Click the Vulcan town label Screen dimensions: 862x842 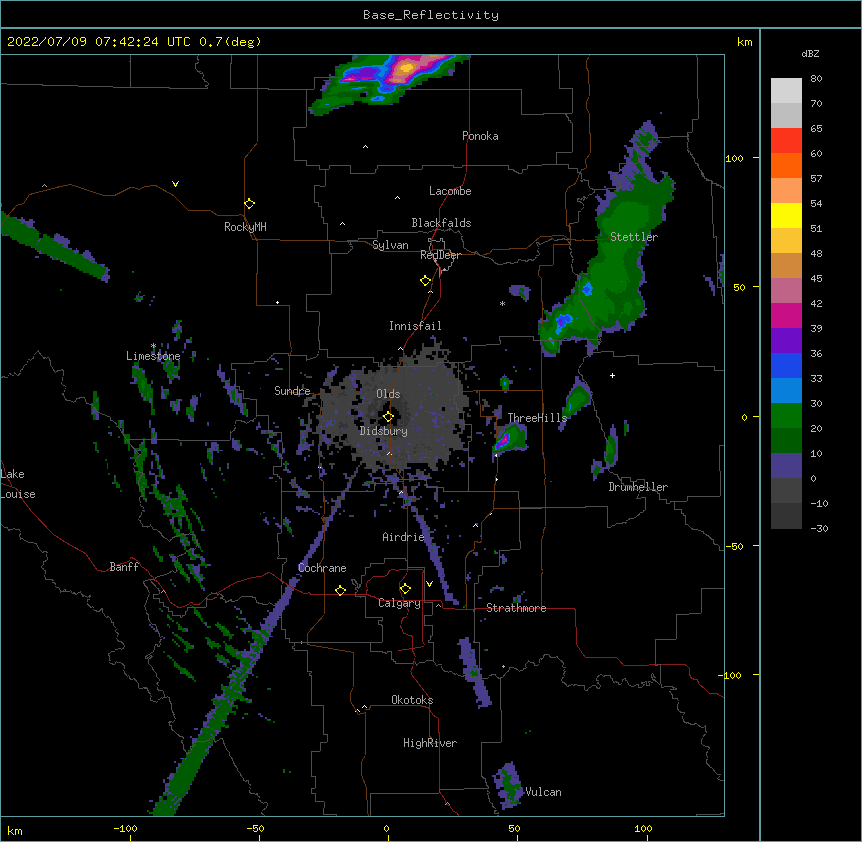pos(543,792)
